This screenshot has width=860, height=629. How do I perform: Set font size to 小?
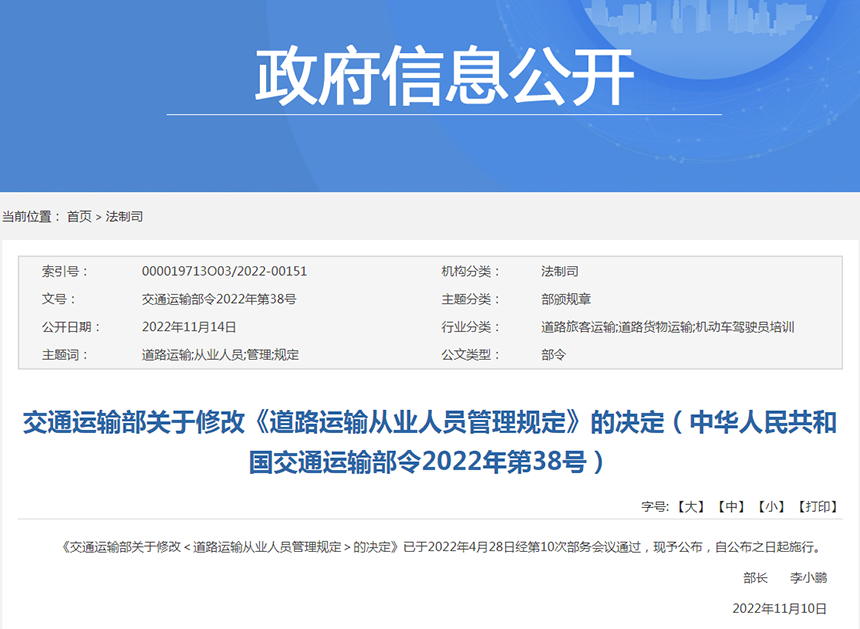771,507
